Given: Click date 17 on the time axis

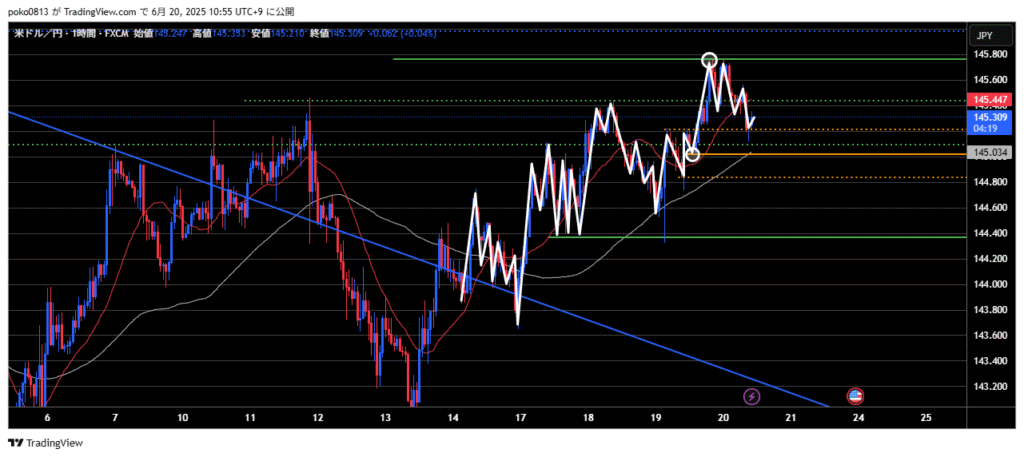Looking at the screenshot, I should pos(519,416).
